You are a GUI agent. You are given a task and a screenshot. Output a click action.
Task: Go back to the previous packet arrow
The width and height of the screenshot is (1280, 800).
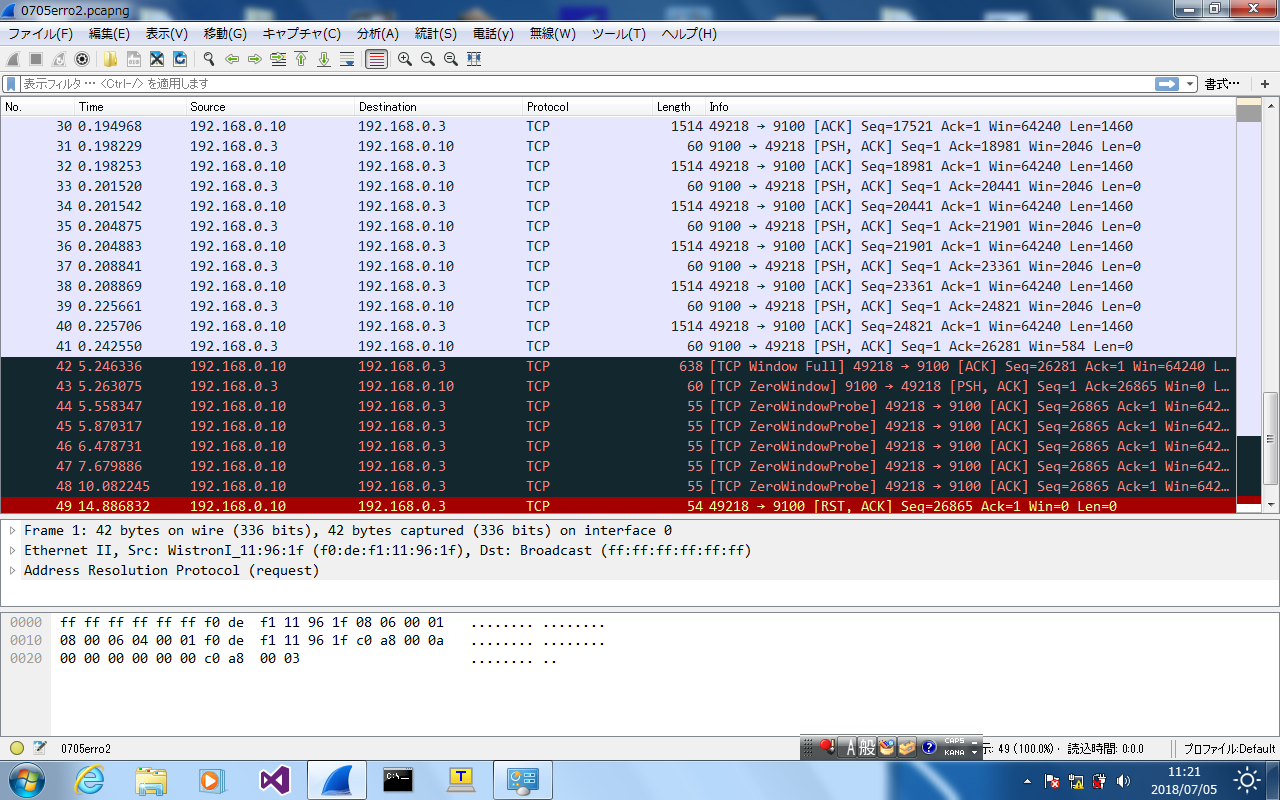(232, 59)
